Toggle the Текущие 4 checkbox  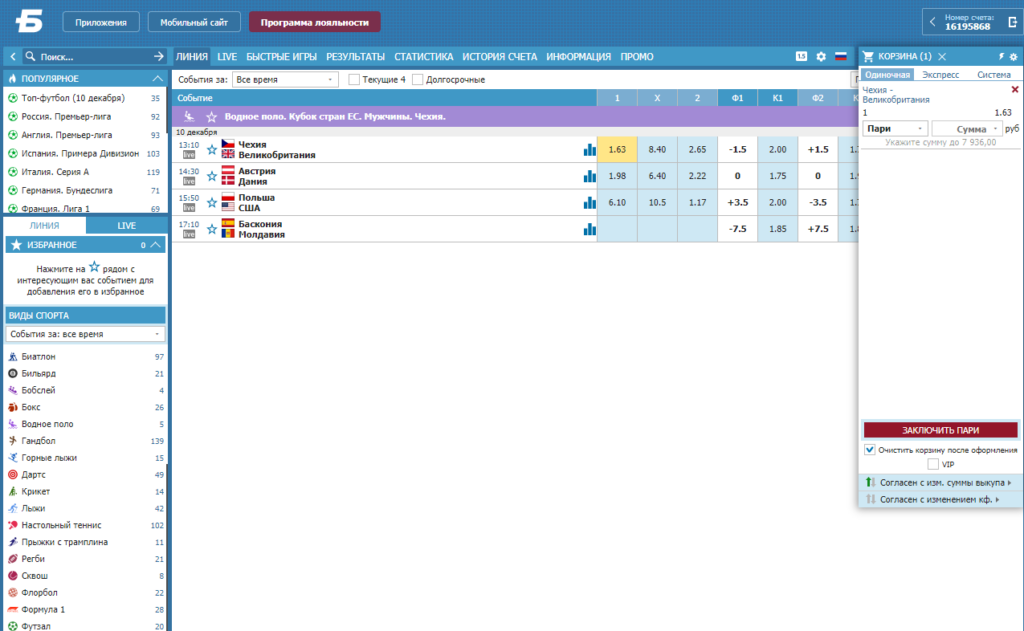tap(354, 80)
